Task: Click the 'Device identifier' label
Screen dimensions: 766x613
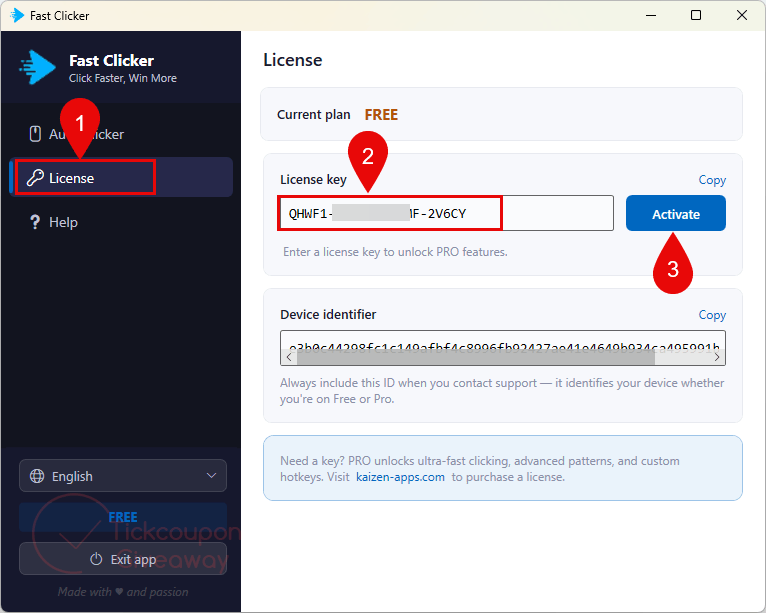Action: tap(328, 315)
